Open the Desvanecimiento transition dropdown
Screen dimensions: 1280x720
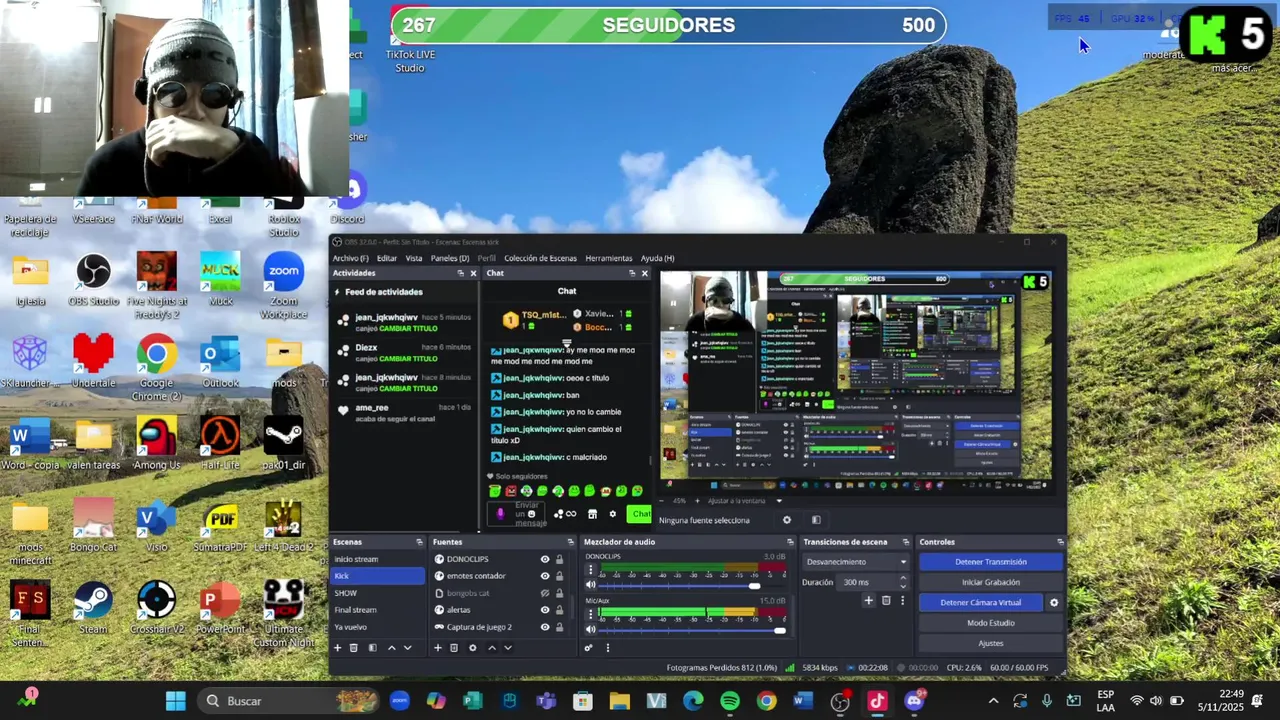tap(857, 562)
